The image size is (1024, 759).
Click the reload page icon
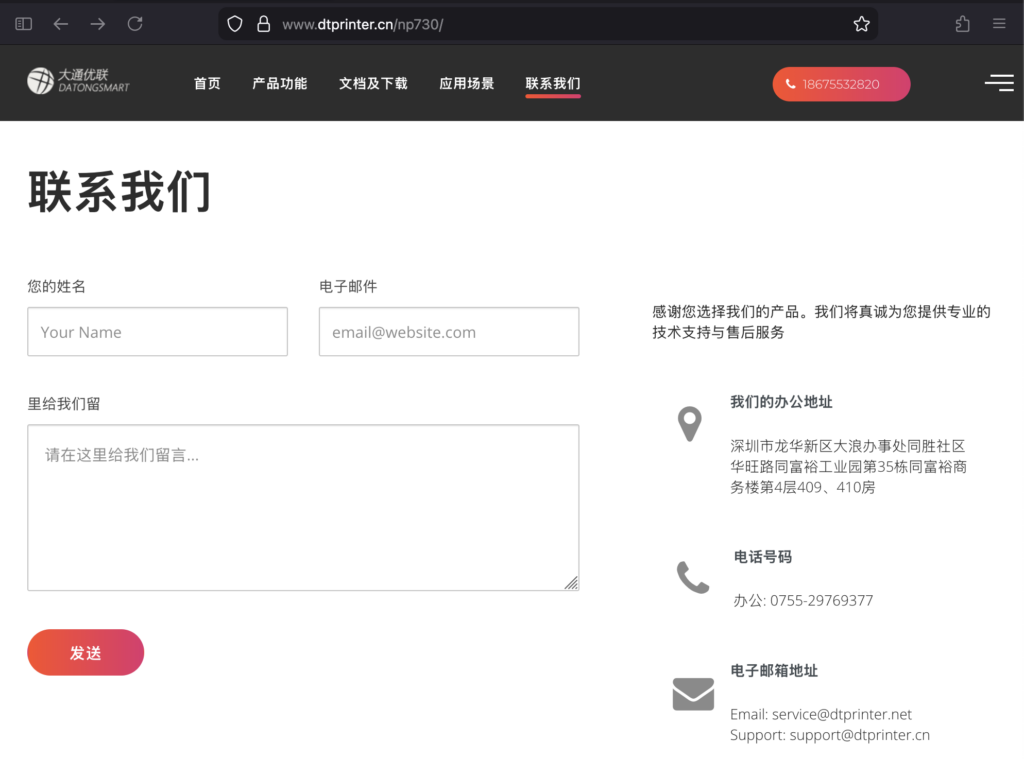135,23
